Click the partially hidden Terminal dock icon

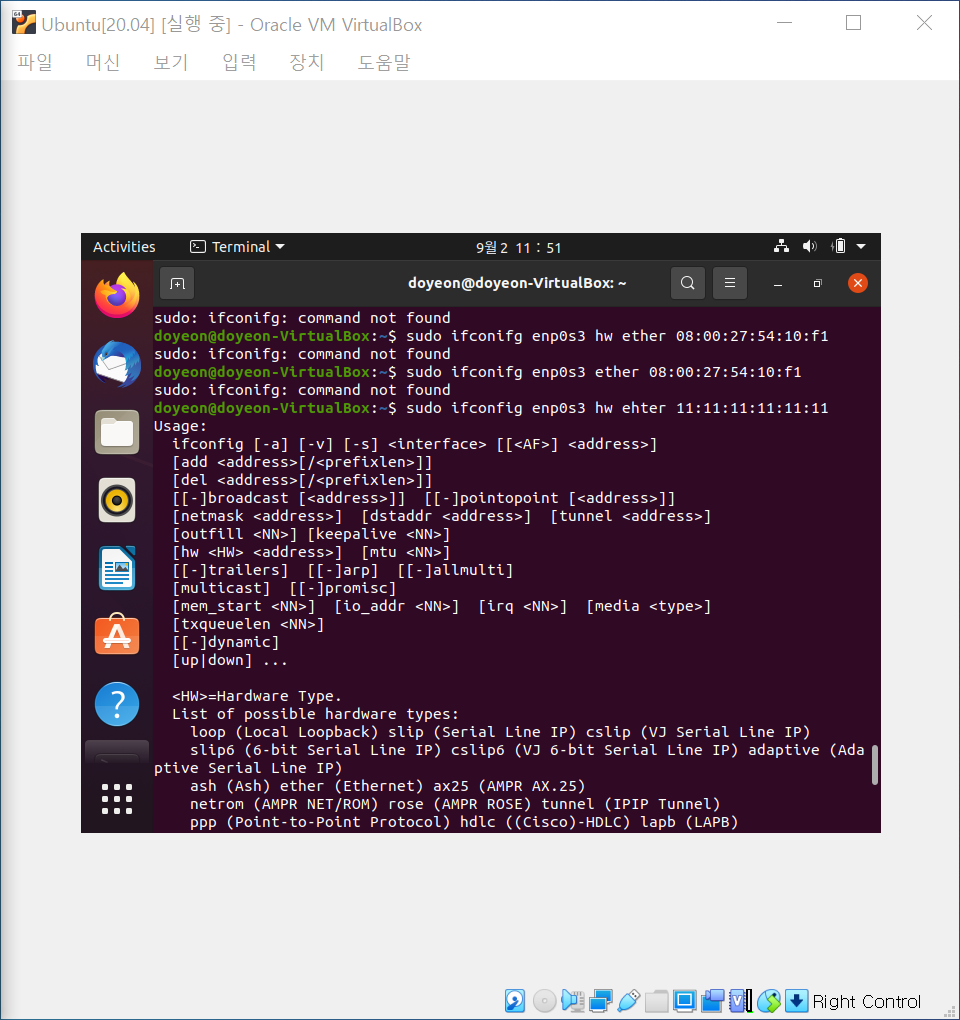pyautogui.click(x=117, y=752)
